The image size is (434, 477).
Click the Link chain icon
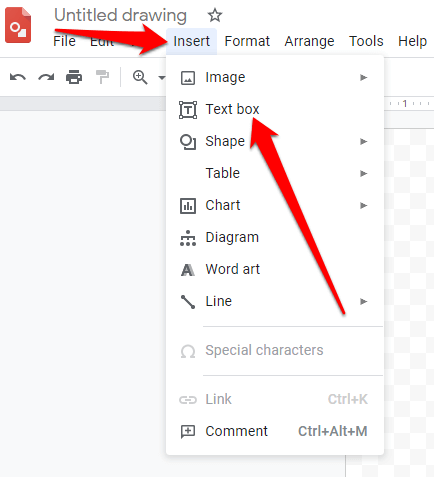click(188, 399)
